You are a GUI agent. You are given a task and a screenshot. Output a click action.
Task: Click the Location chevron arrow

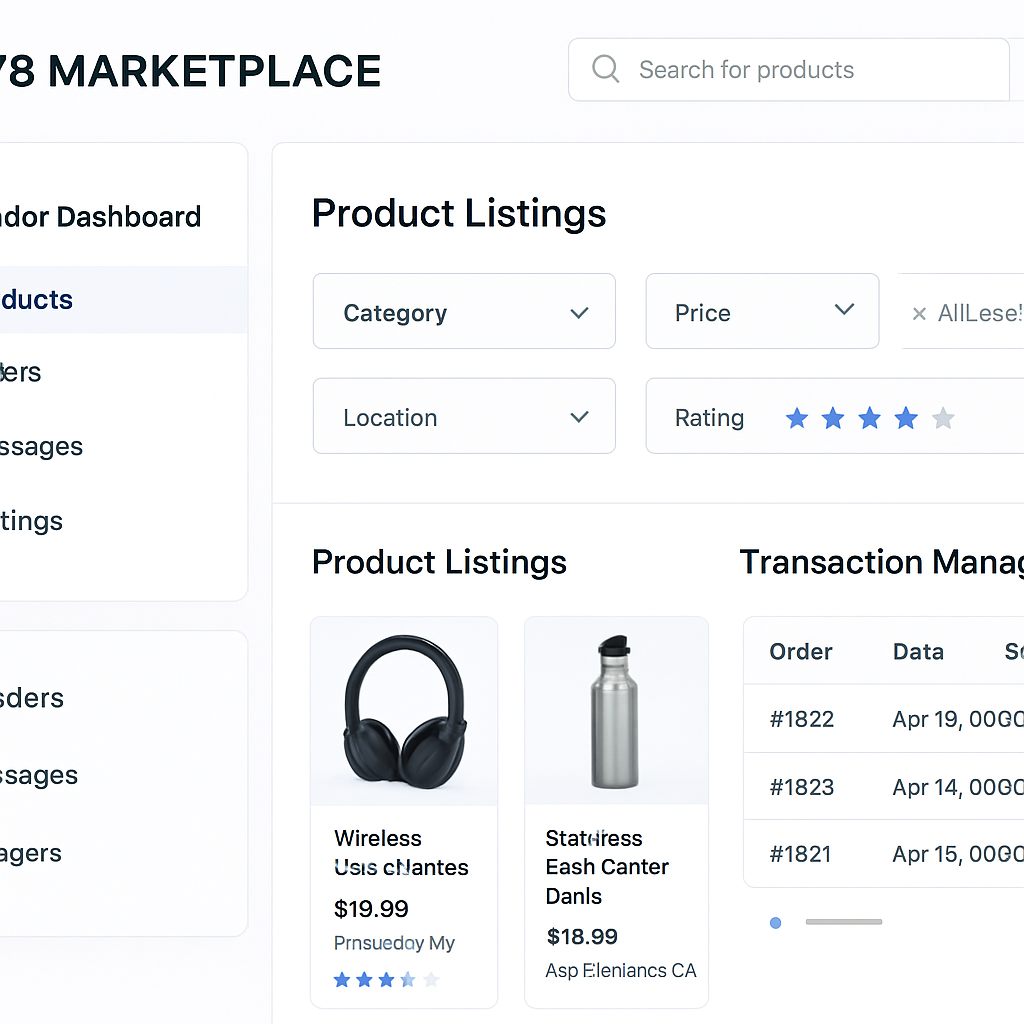point(579,417)
